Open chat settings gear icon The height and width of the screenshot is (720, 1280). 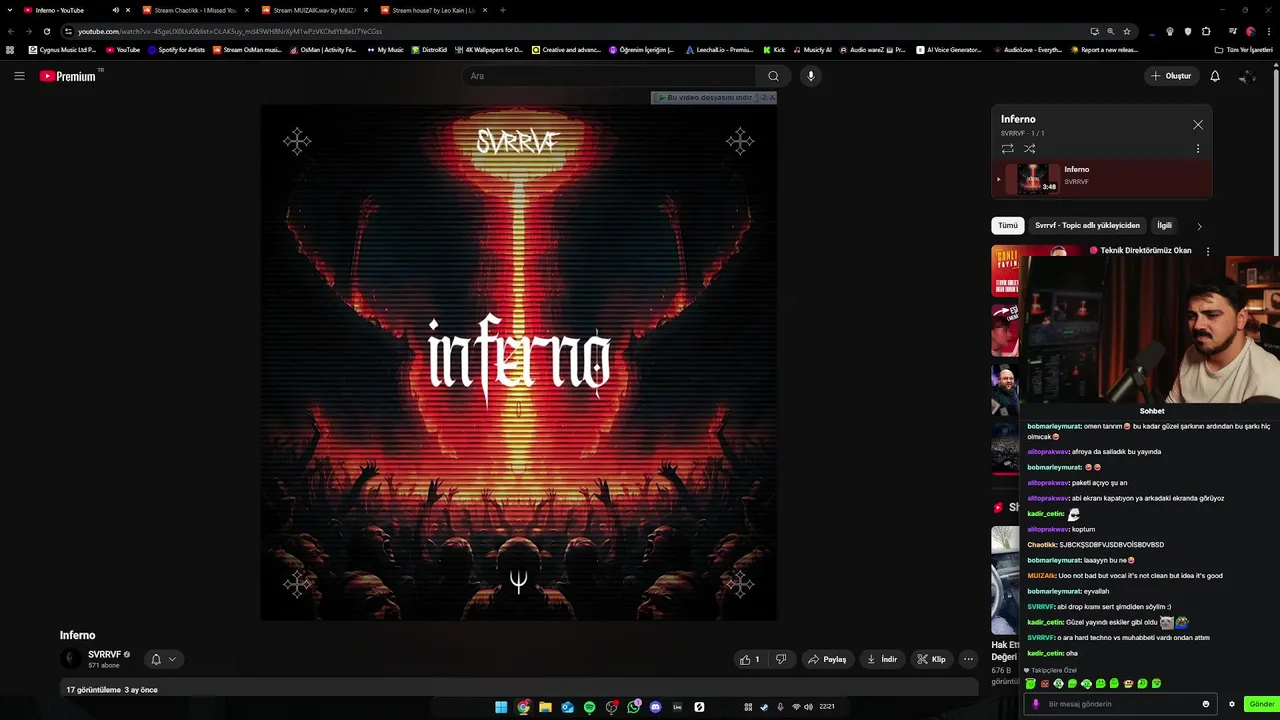[x=1232, y=704]
